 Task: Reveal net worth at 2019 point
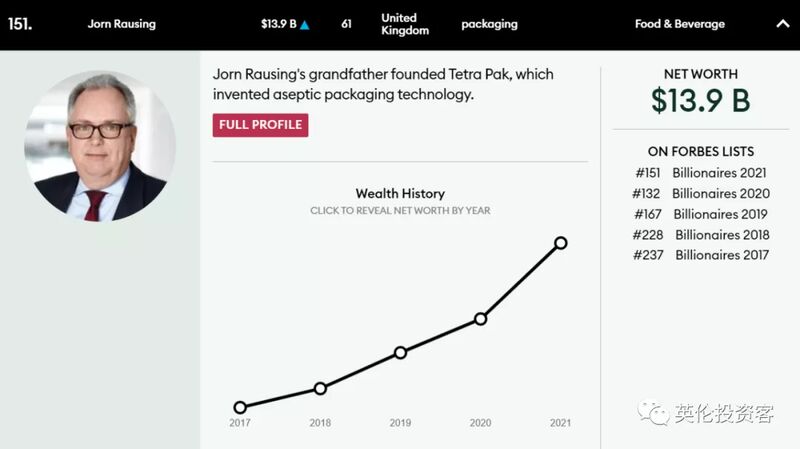point(401,353)
